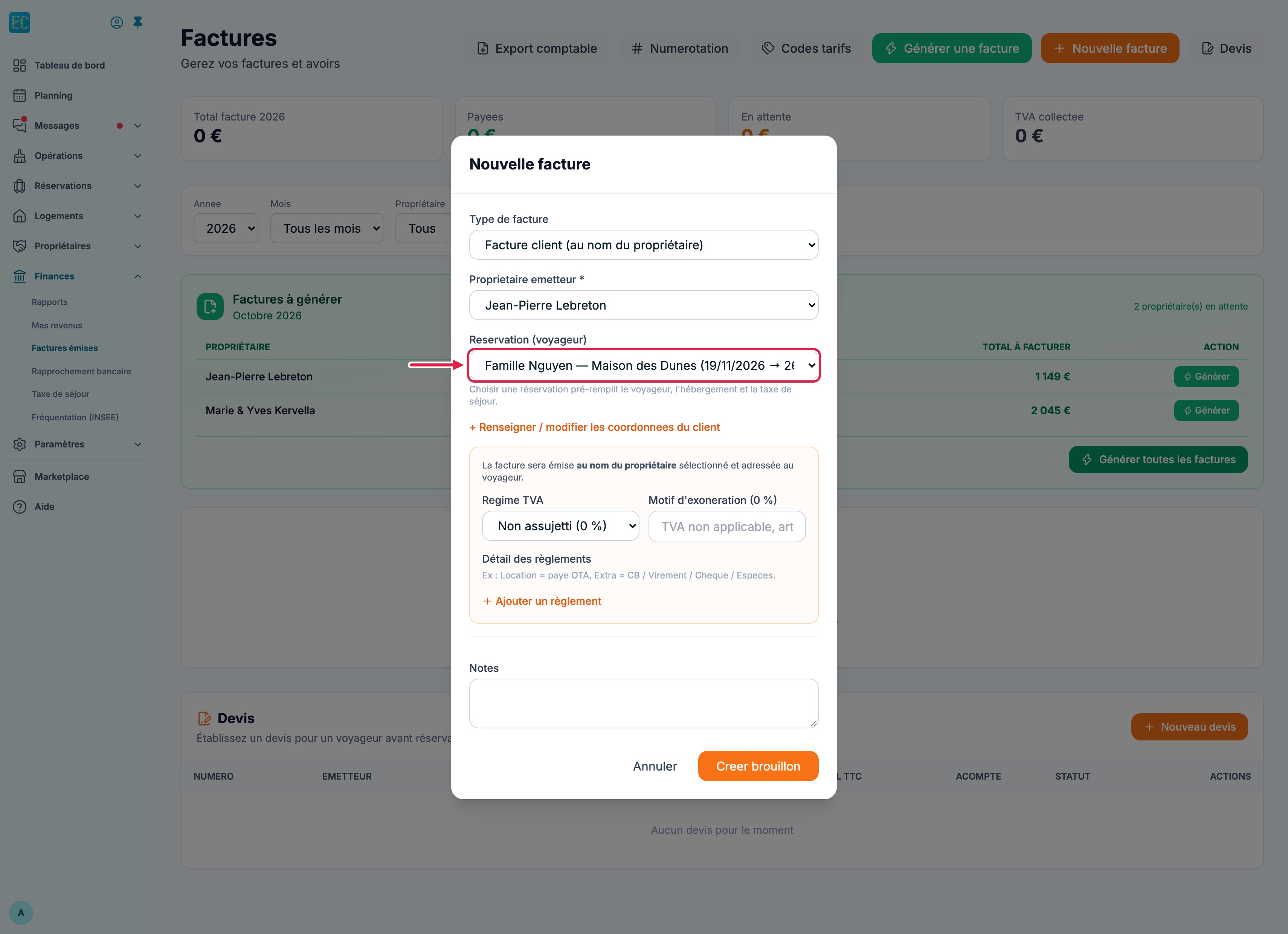Open the Type de facture dropdown
Screen dimensions: 1288x934
click(643, 245)
